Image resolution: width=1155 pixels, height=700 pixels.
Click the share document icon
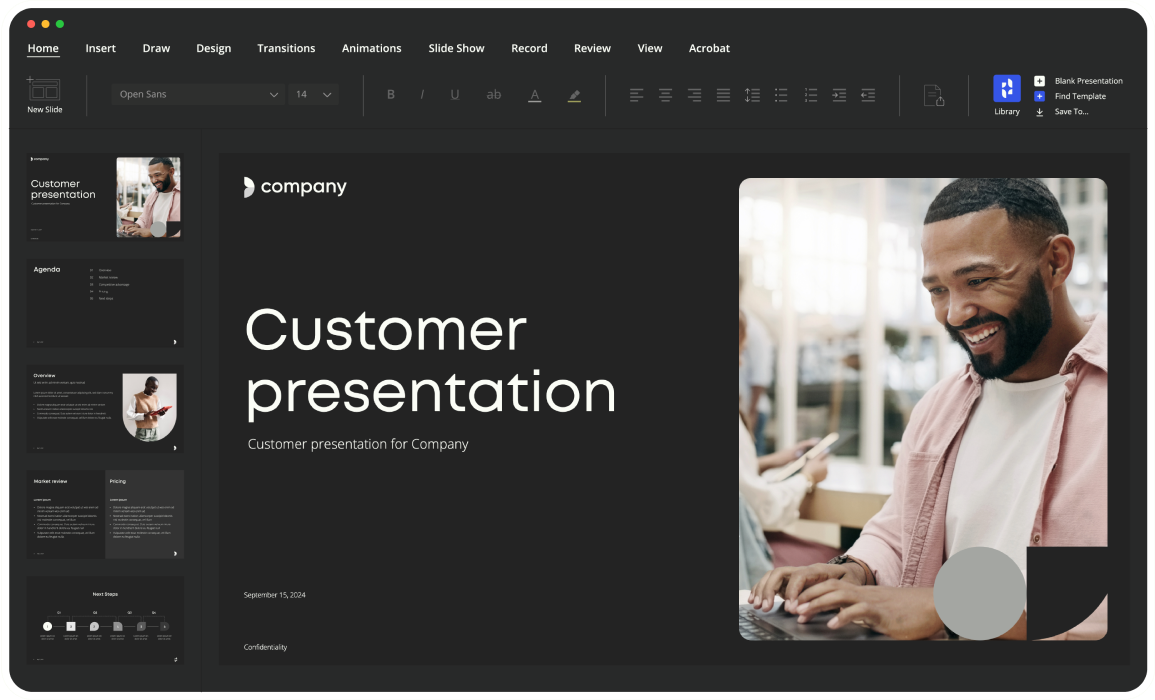click(934, 96)
